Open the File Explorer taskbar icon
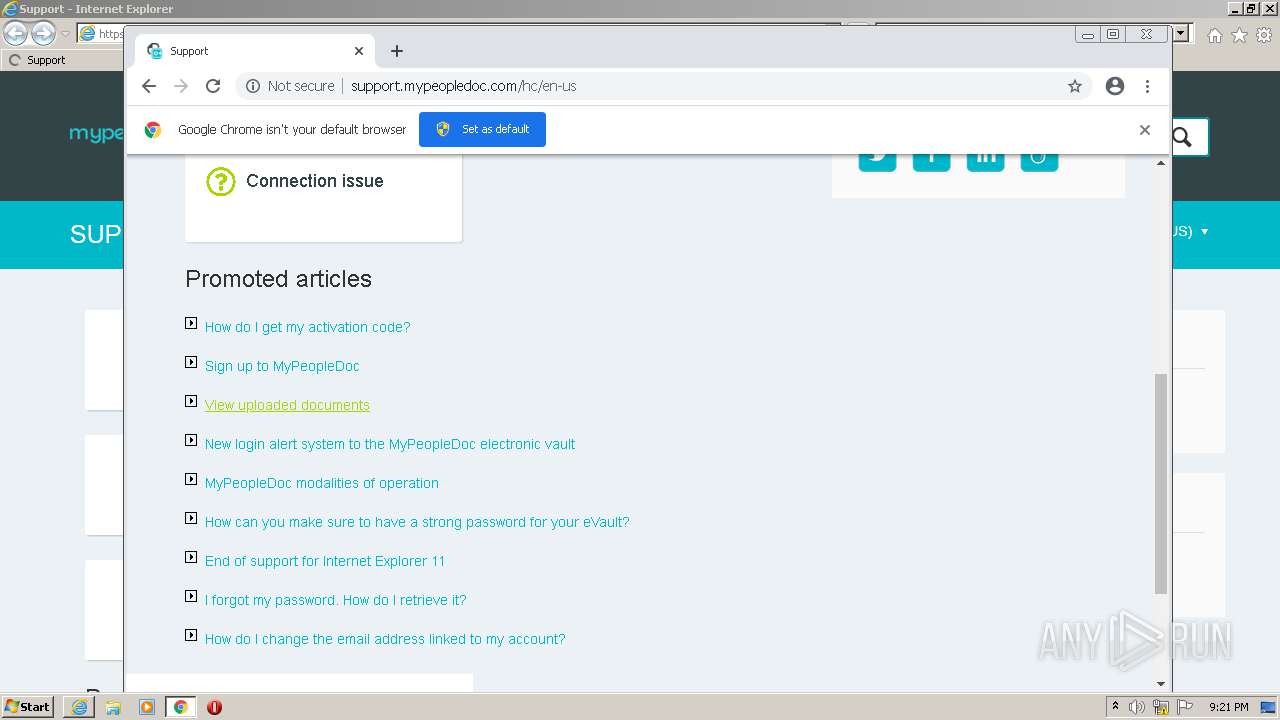The width and height of the screenshot is (1280, 720). (113, 707)
